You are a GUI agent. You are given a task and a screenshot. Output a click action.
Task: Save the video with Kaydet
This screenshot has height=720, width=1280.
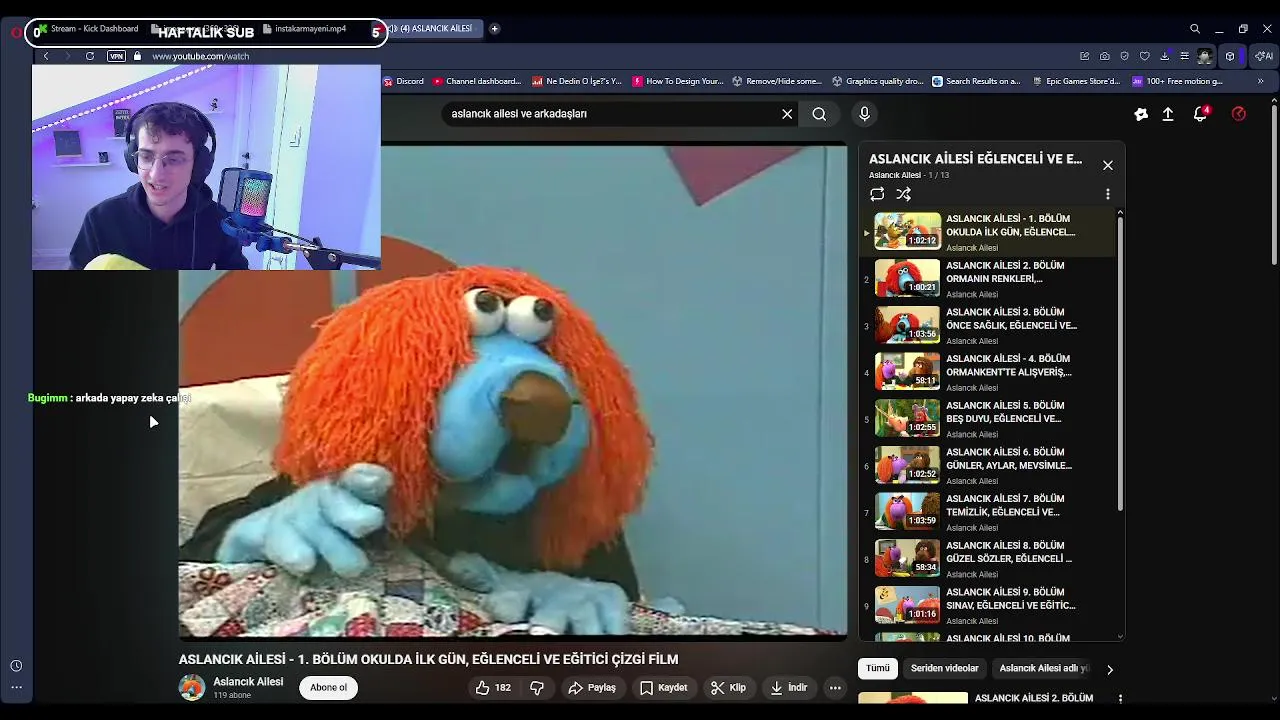click(x=664, y=688)
